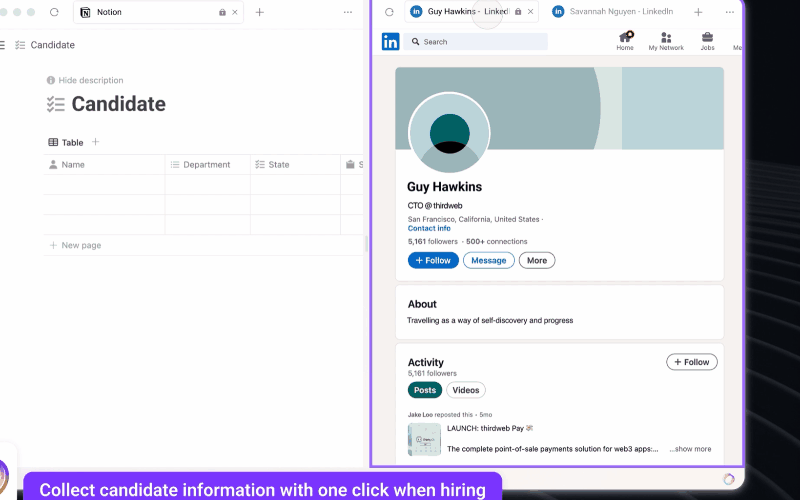
Task: Expand post text with show more
Action: (690, 449)
